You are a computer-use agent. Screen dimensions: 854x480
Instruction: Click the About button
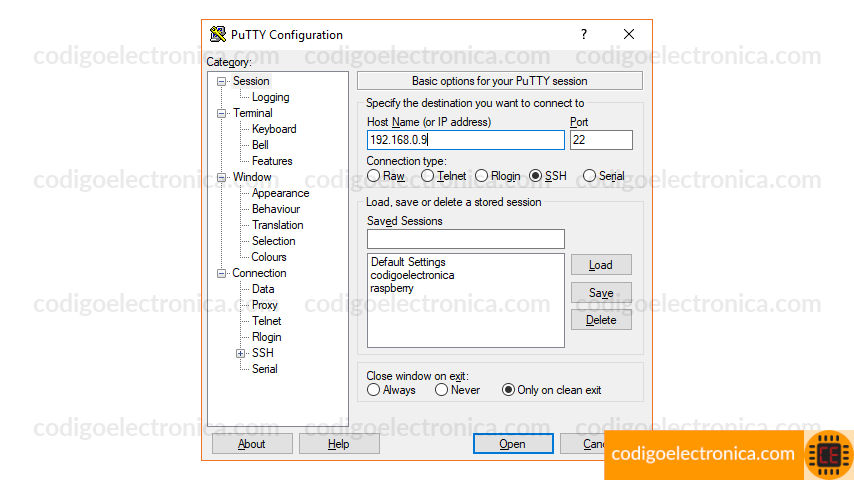[x=252, y=444]
